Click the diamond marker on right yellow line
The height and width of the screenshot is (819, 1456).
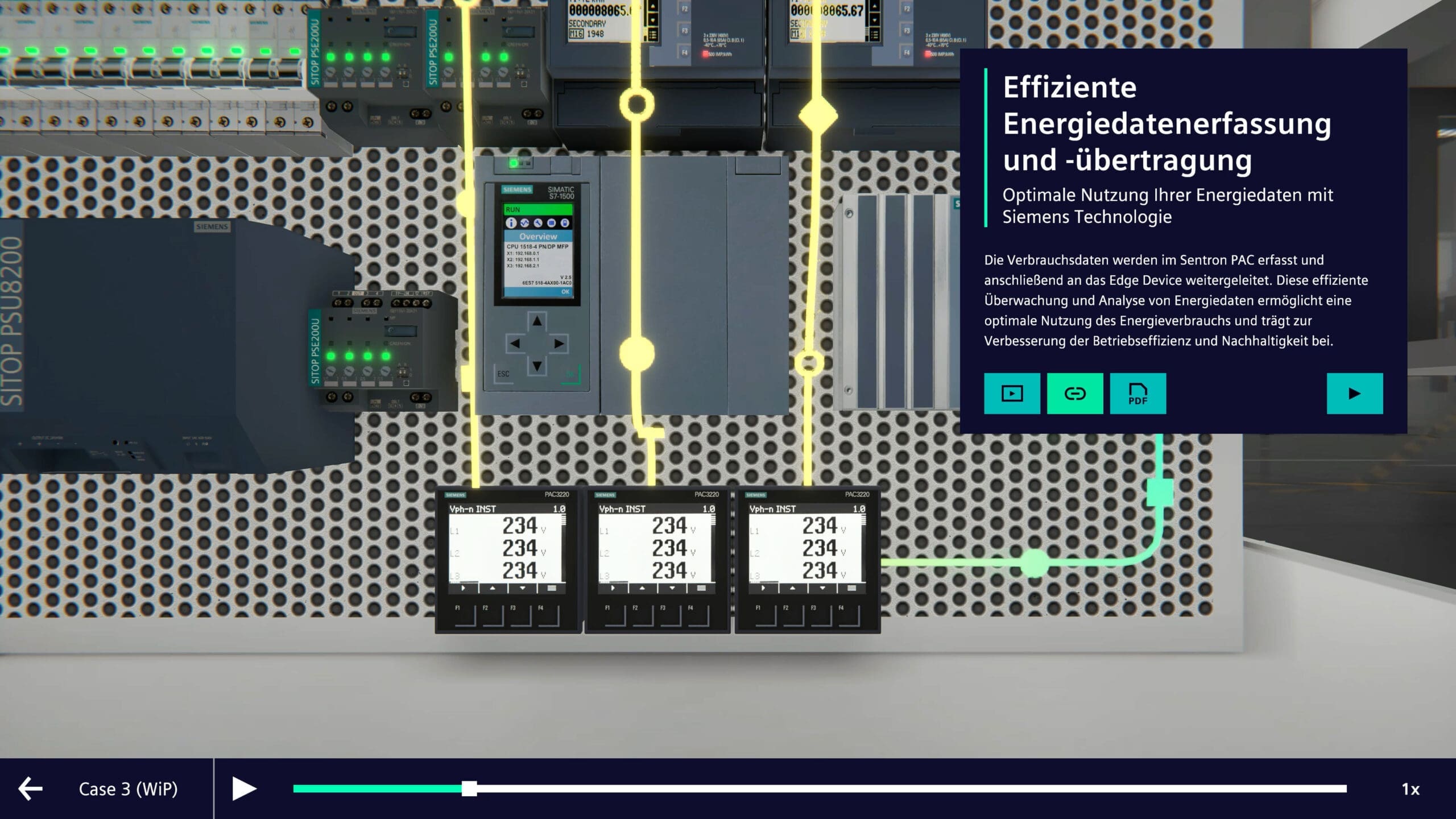(x=818, y=116)
